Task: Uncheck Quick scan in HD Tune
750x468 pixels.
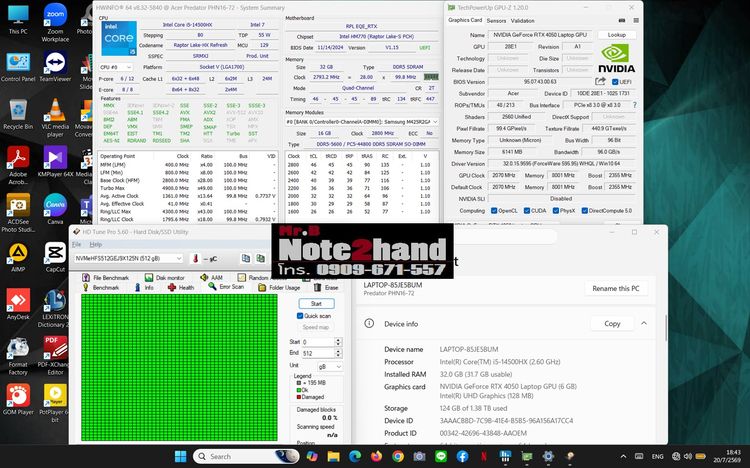Action: coord(300,316)
